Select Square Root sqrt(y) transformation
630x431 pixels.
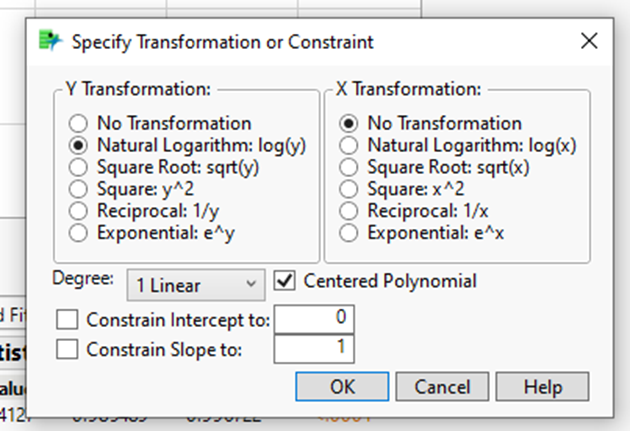79,167
